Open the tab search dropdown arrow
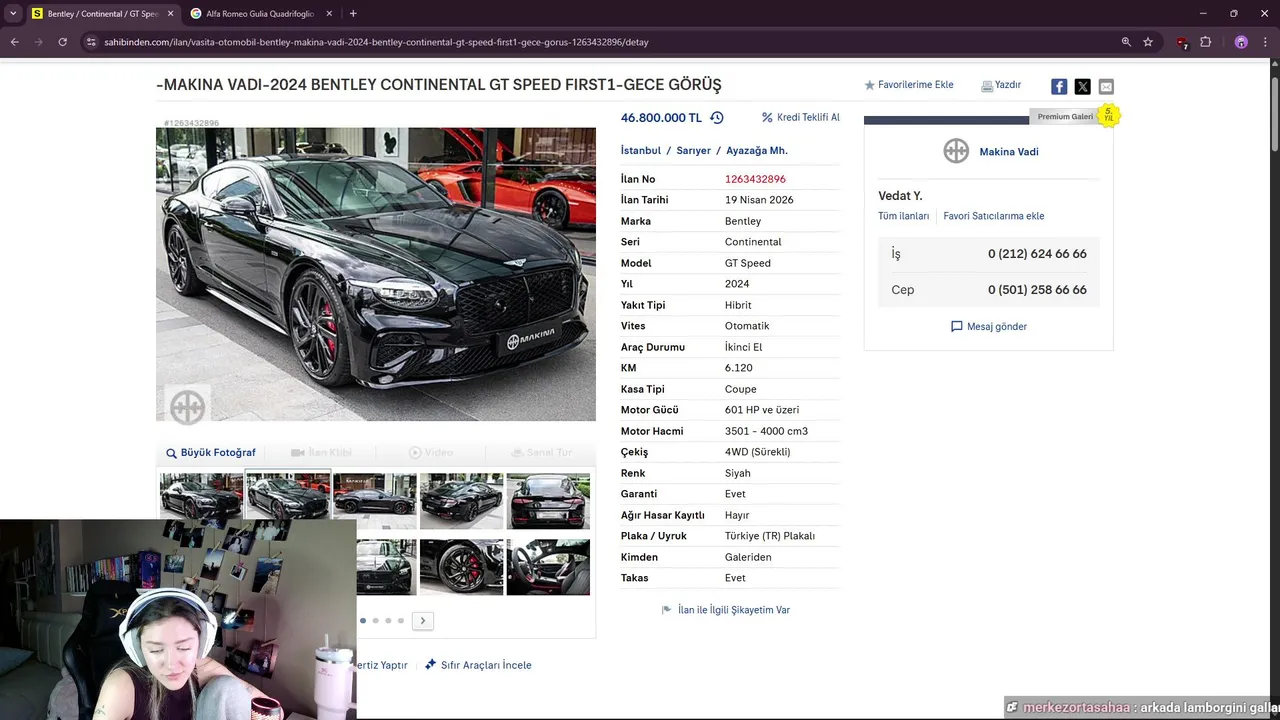Viewport: 1280px width, 720px height. tap(13, 14)
